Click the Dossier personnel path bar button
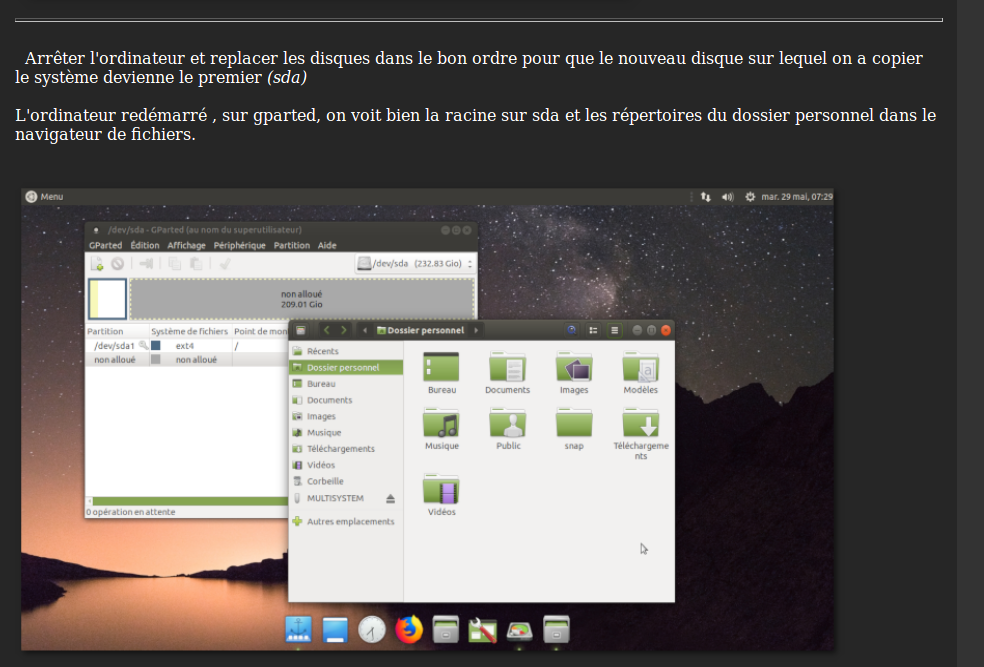 coord(420,330)
